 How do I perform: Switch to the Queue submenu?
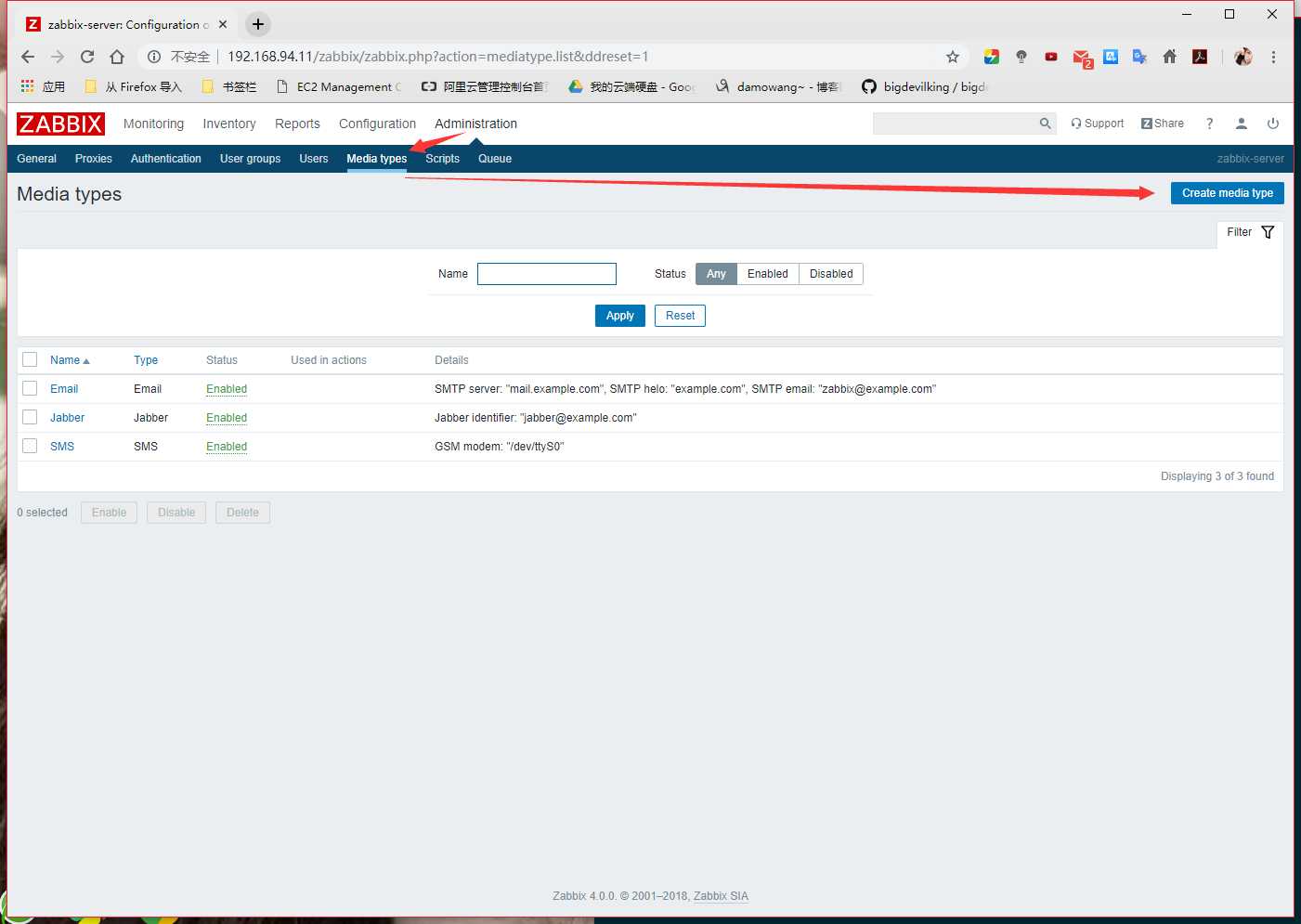click(495, 159)
